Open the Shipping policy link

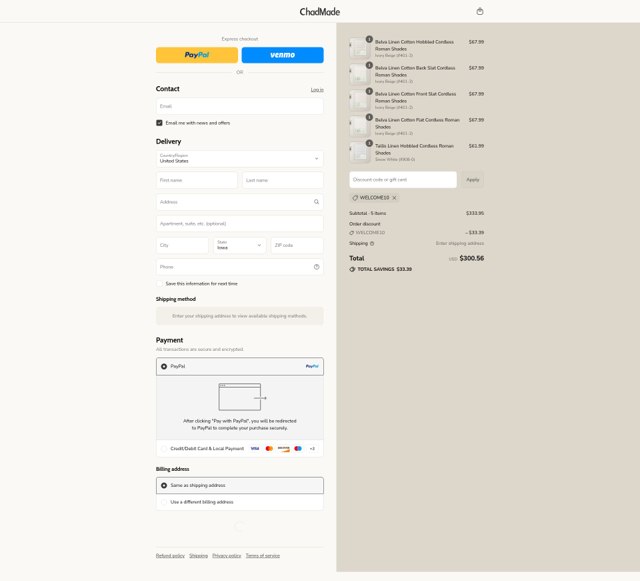198,556
